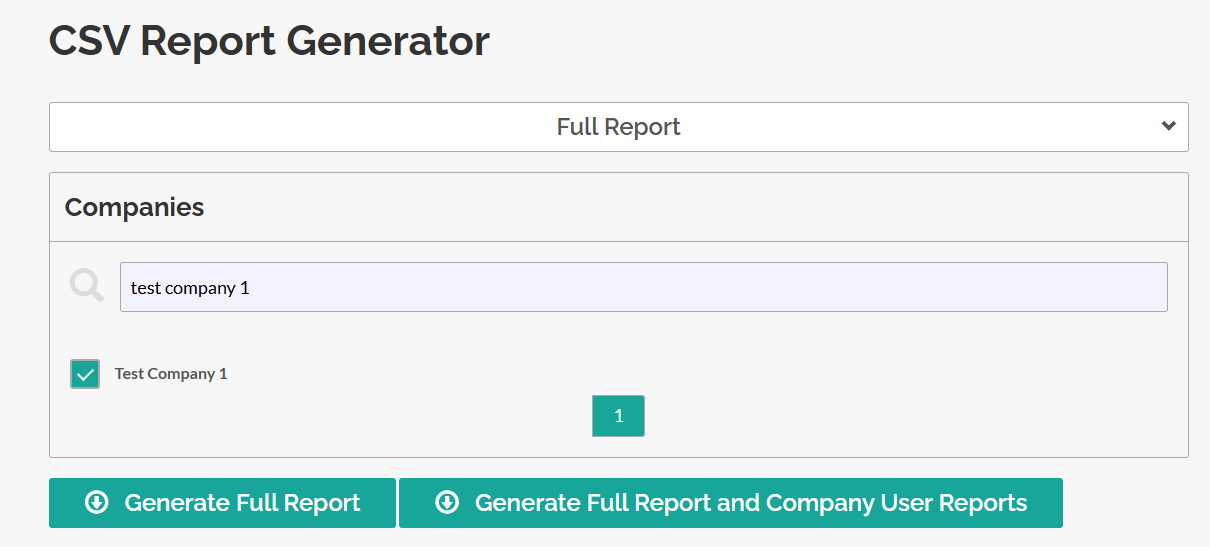This screenshot has height=547, width=1210.
Task: Click the Companies panel heading
Action: point(134,207)
